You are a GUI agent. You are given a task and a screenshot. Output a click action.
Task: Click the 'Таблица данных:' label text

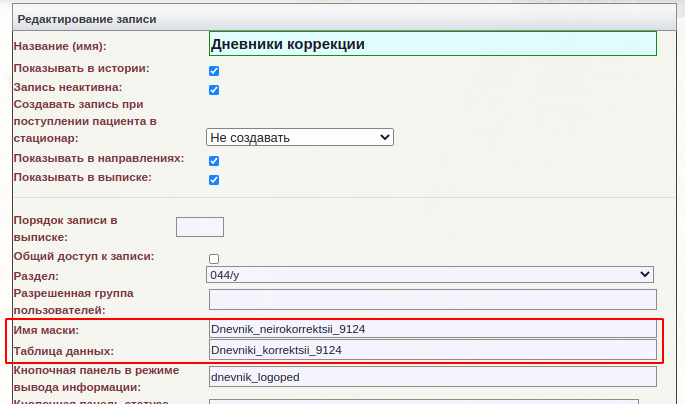63,351
